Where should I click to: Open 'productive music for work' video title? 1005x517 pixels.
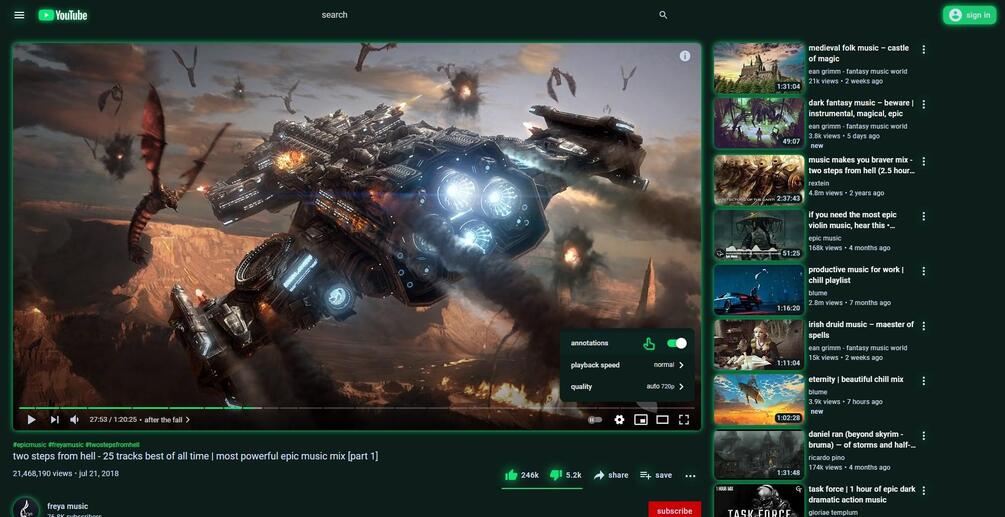point(856,275)
